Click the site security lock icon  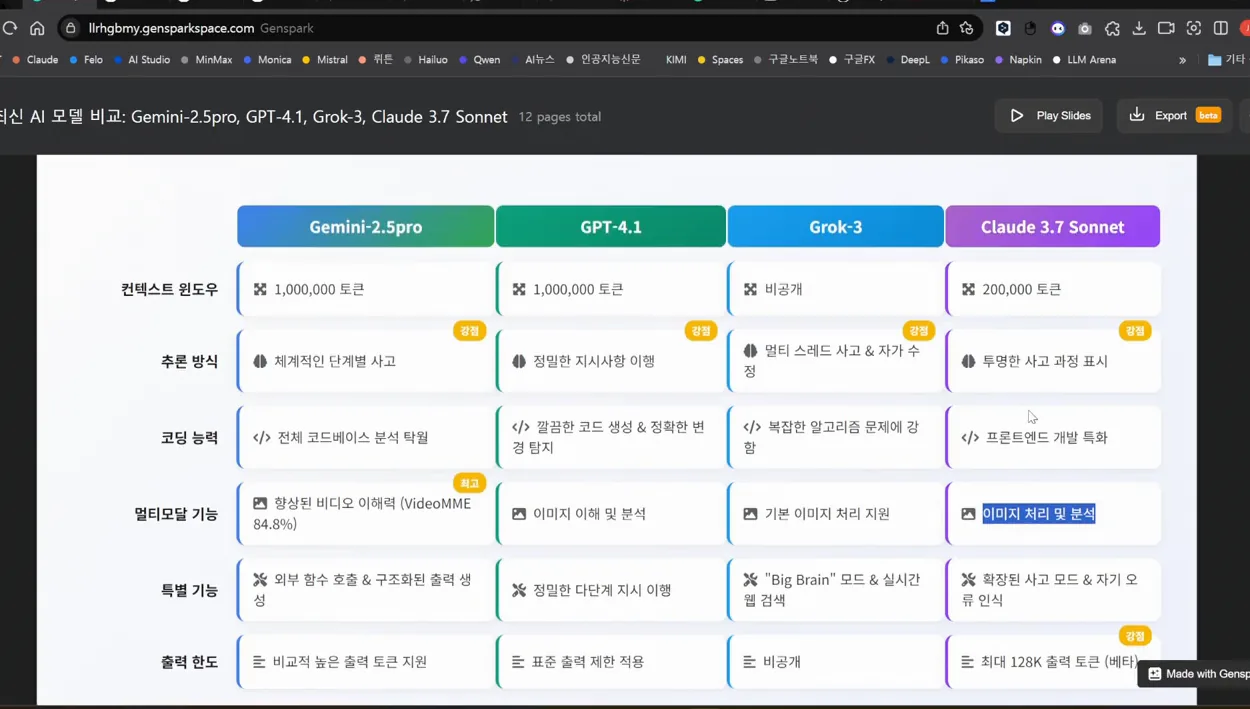pyautogui.click(x=70, y=28)
